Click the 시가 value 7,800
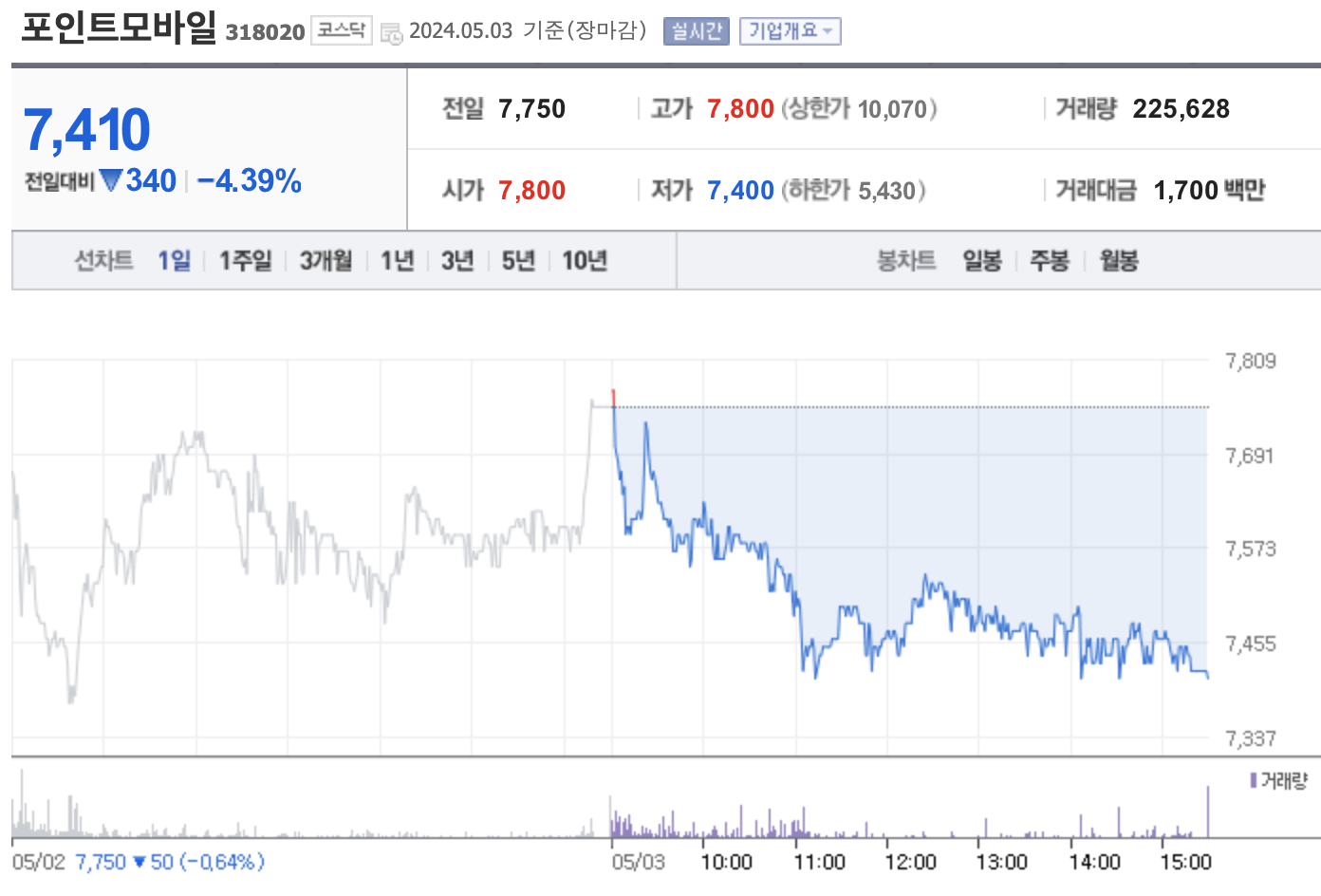This screenshot has height=896, width=1321. (532, 191)
